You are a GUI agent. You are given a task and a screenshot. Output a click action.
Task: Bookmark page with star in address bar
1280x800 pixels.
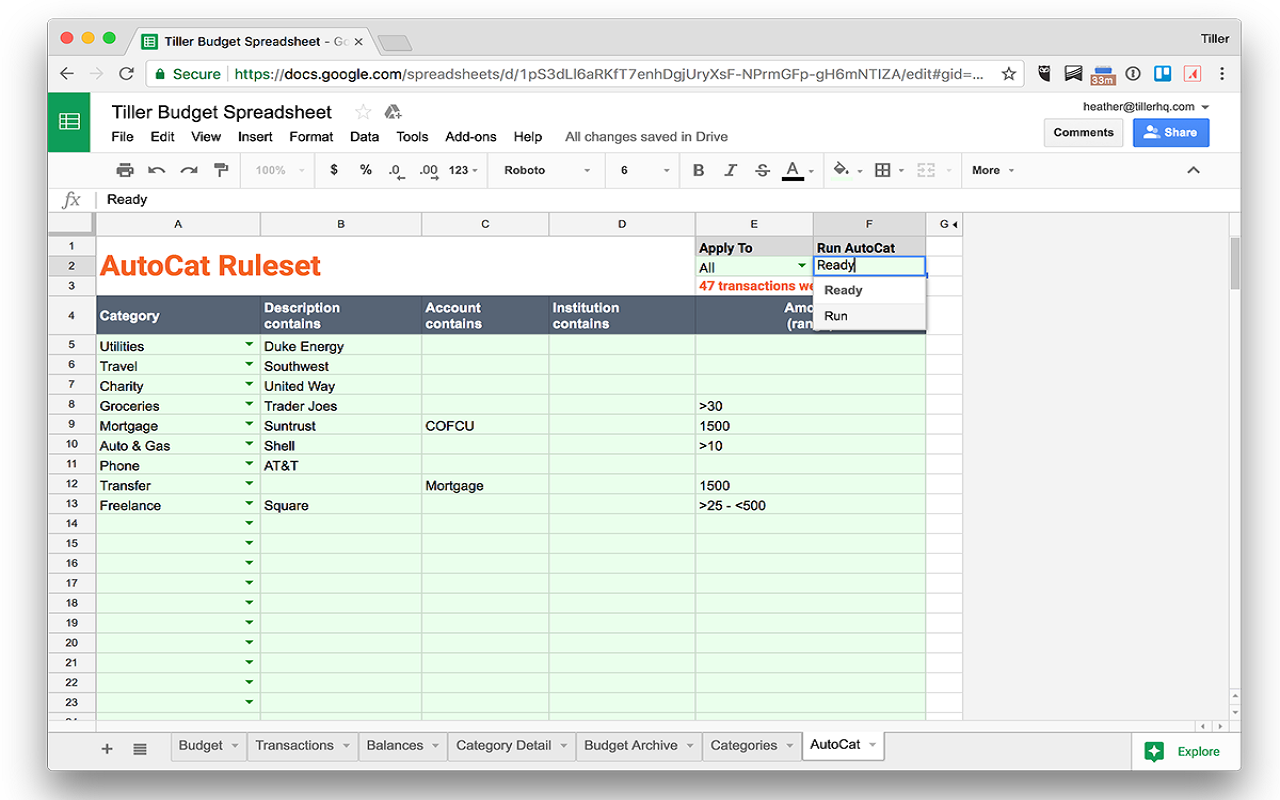1009,74
